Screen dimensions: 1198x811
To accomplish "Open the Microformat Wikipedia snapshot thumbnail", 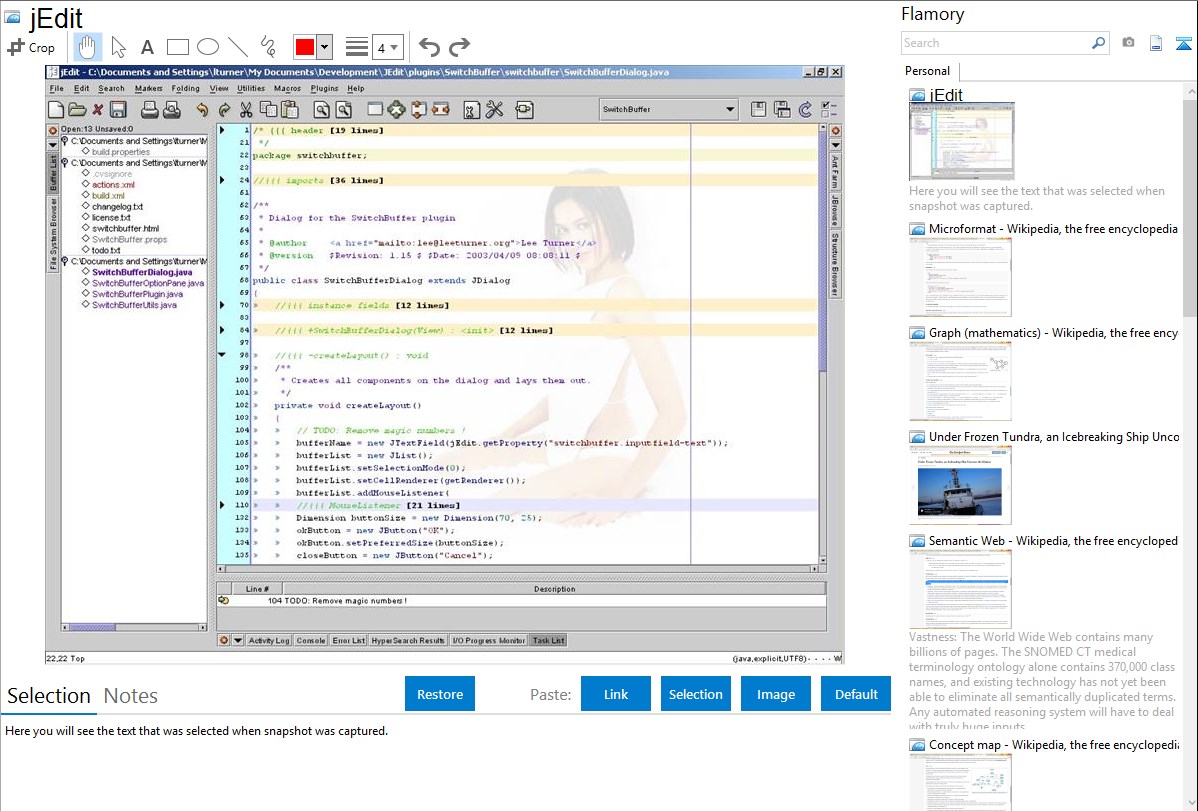I will click(x=960, y=277).
